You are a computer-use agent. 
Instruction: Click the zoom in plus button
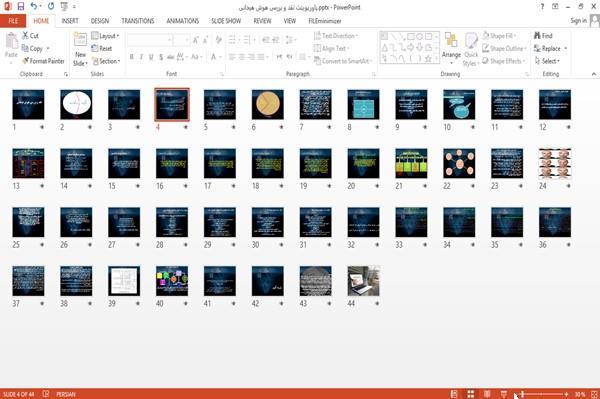pos(566,394)
